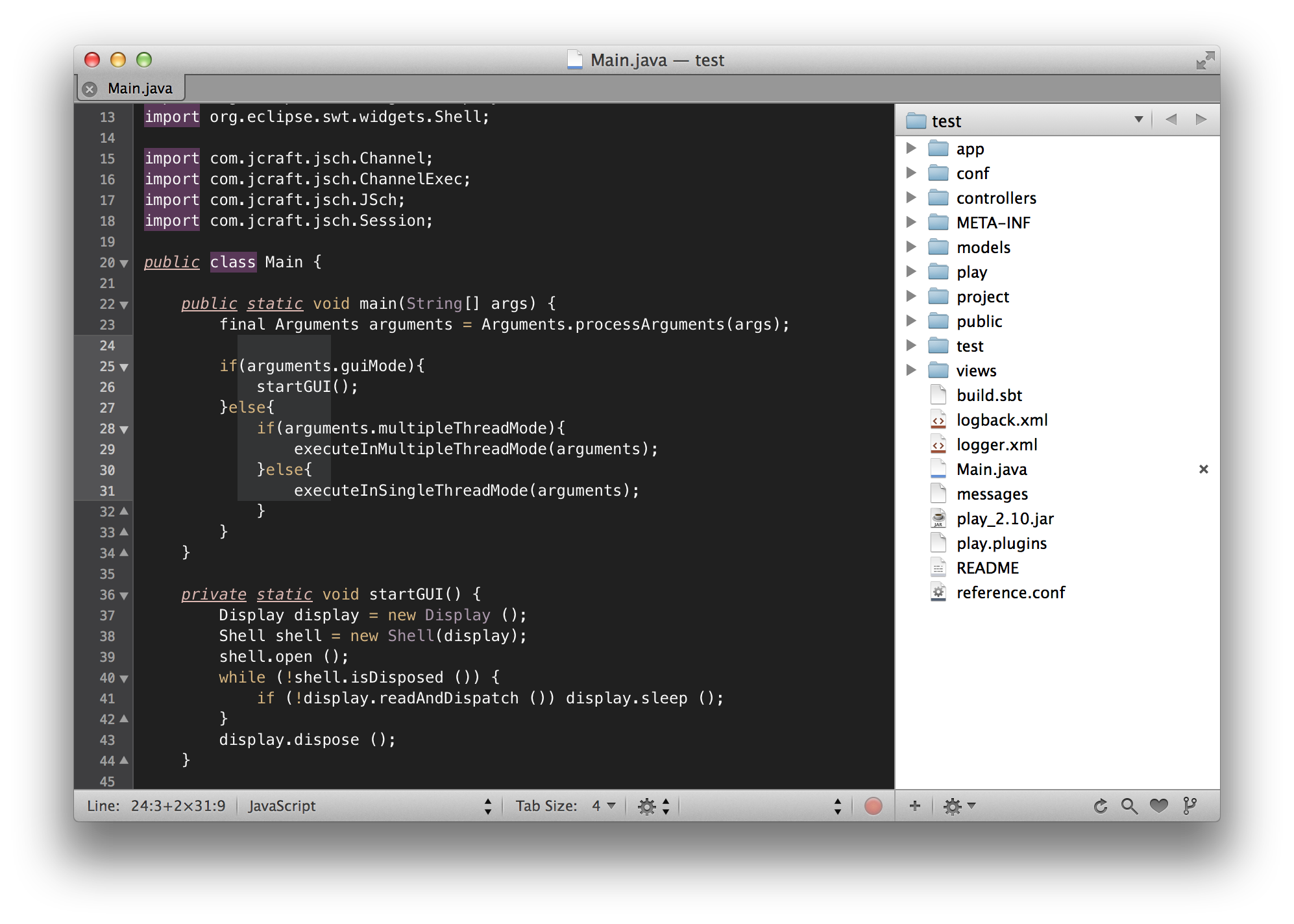The height and width of the screenshot is (924, 1294).
Task: Open the test folder path dropdown
Action: click(x=1138, y=119)
